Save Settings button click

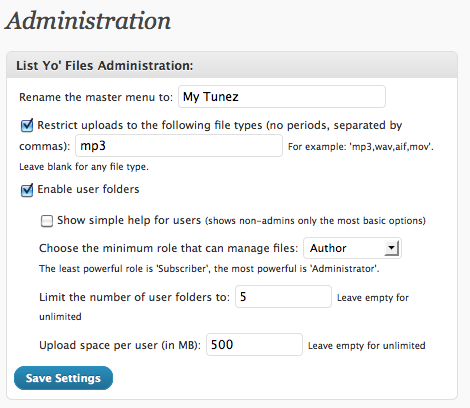tap(63, 378)
